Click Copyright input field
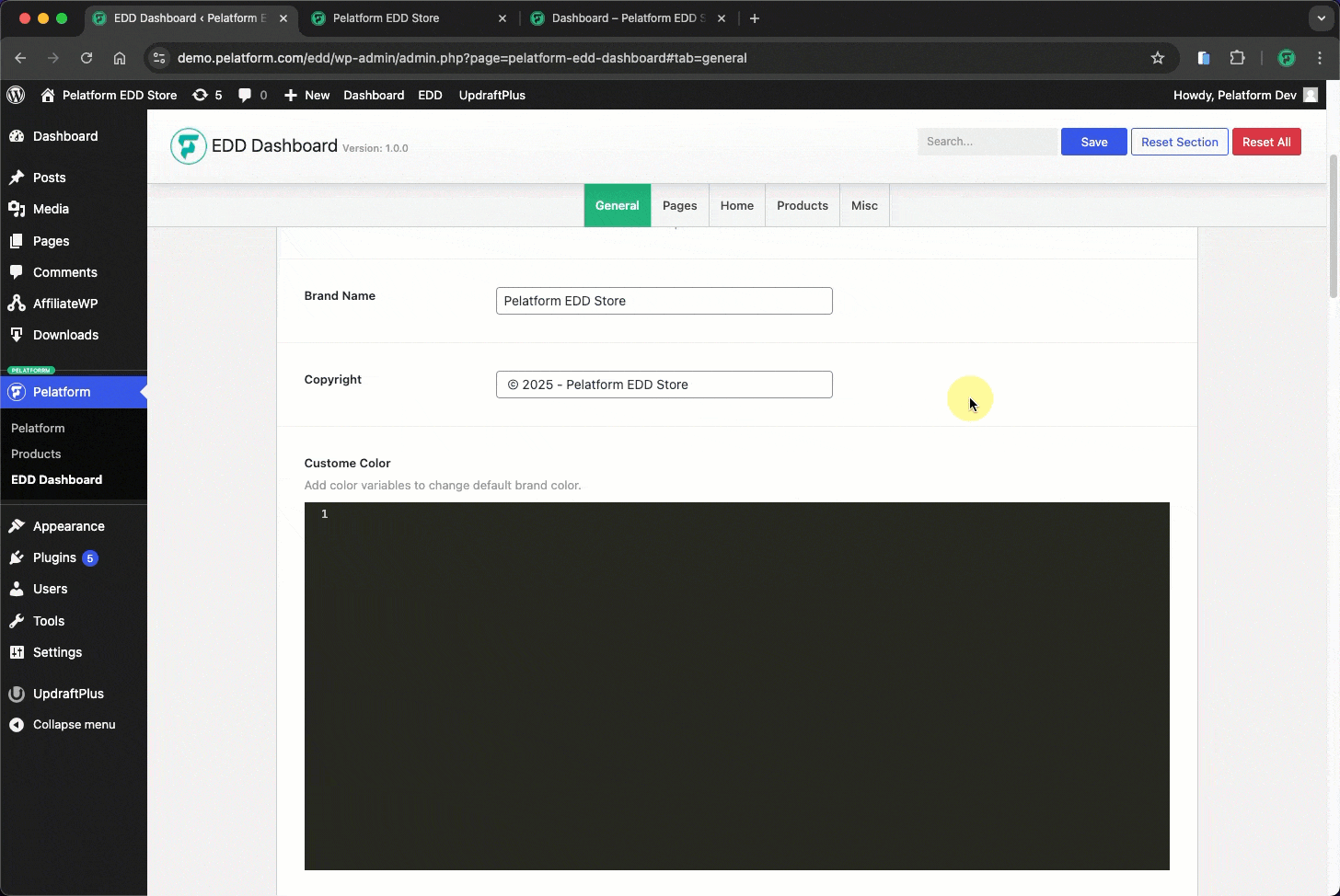Viewport: 1340px width, 896px height. [664, 385]
